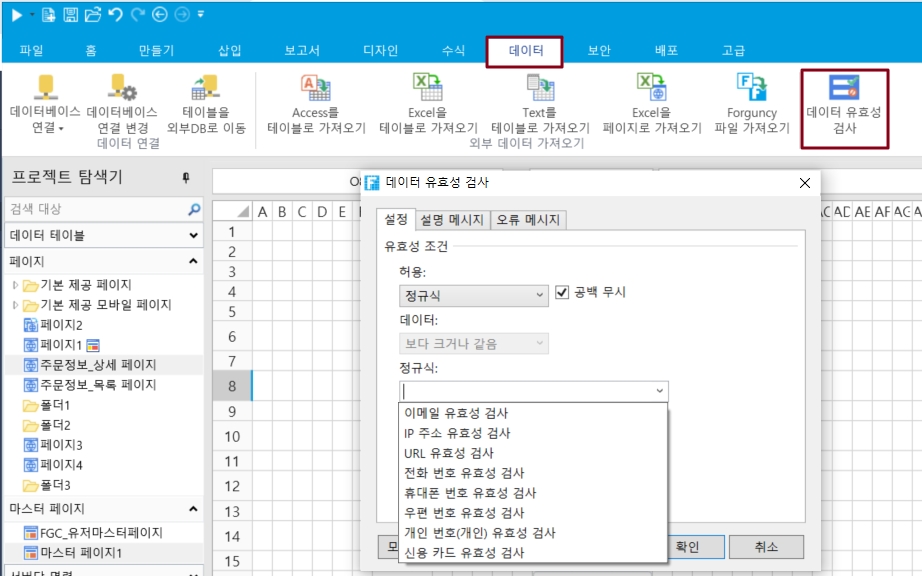Select 주문정보_목록 페이지 in the tree

98,385
